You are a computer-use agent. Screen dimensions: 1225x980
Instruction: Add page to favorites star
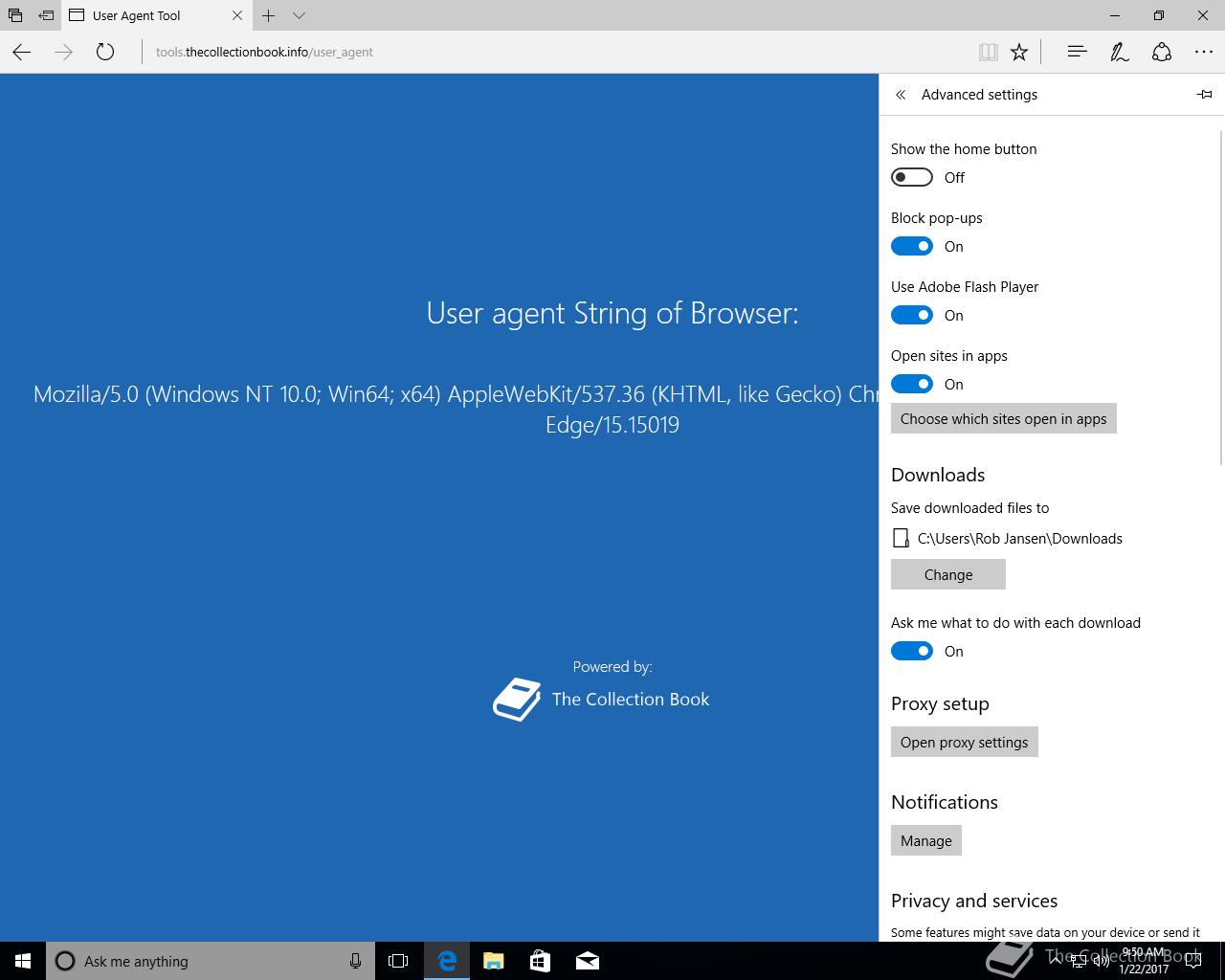pos(1019,52)
